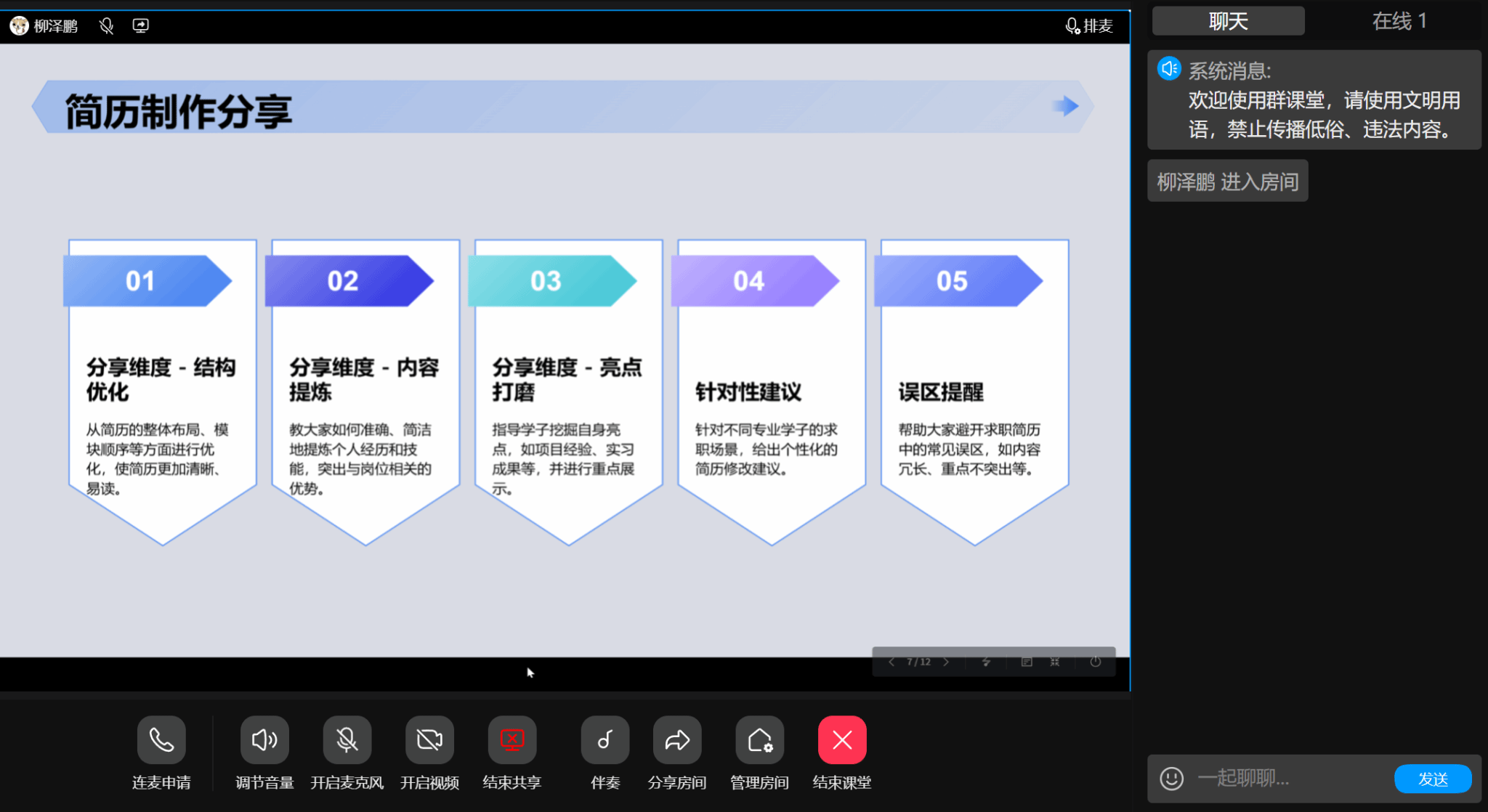
Task: Click the 柳泽鹏 avatar in the top bar
Action: coord(19,26)
